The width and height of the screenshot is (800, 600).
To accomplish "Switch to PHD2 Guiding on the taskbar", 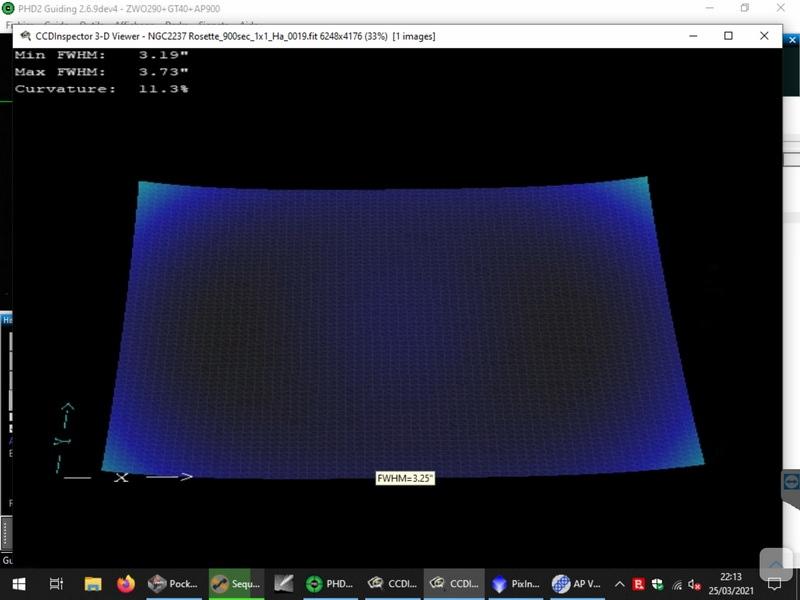I will coord(330,584).
